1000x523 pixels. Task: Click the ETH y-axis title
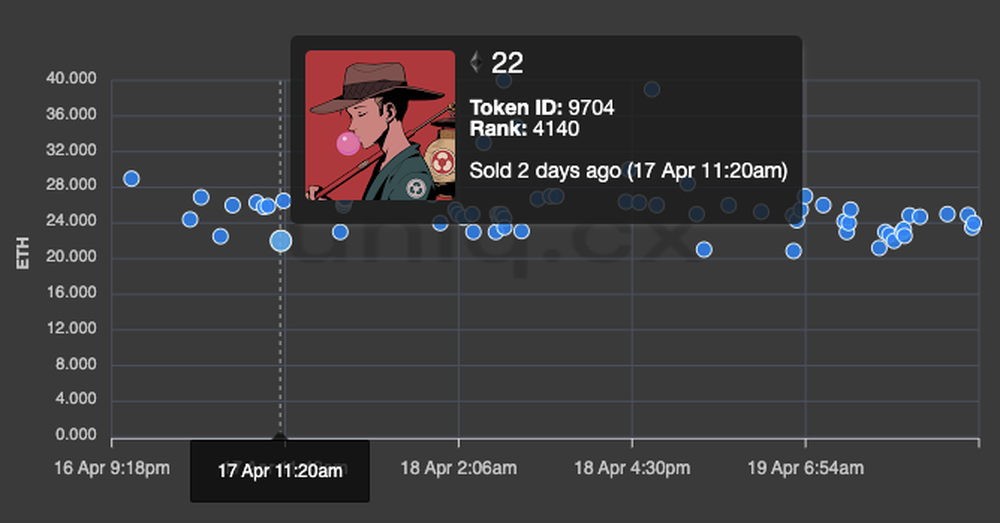24,255
